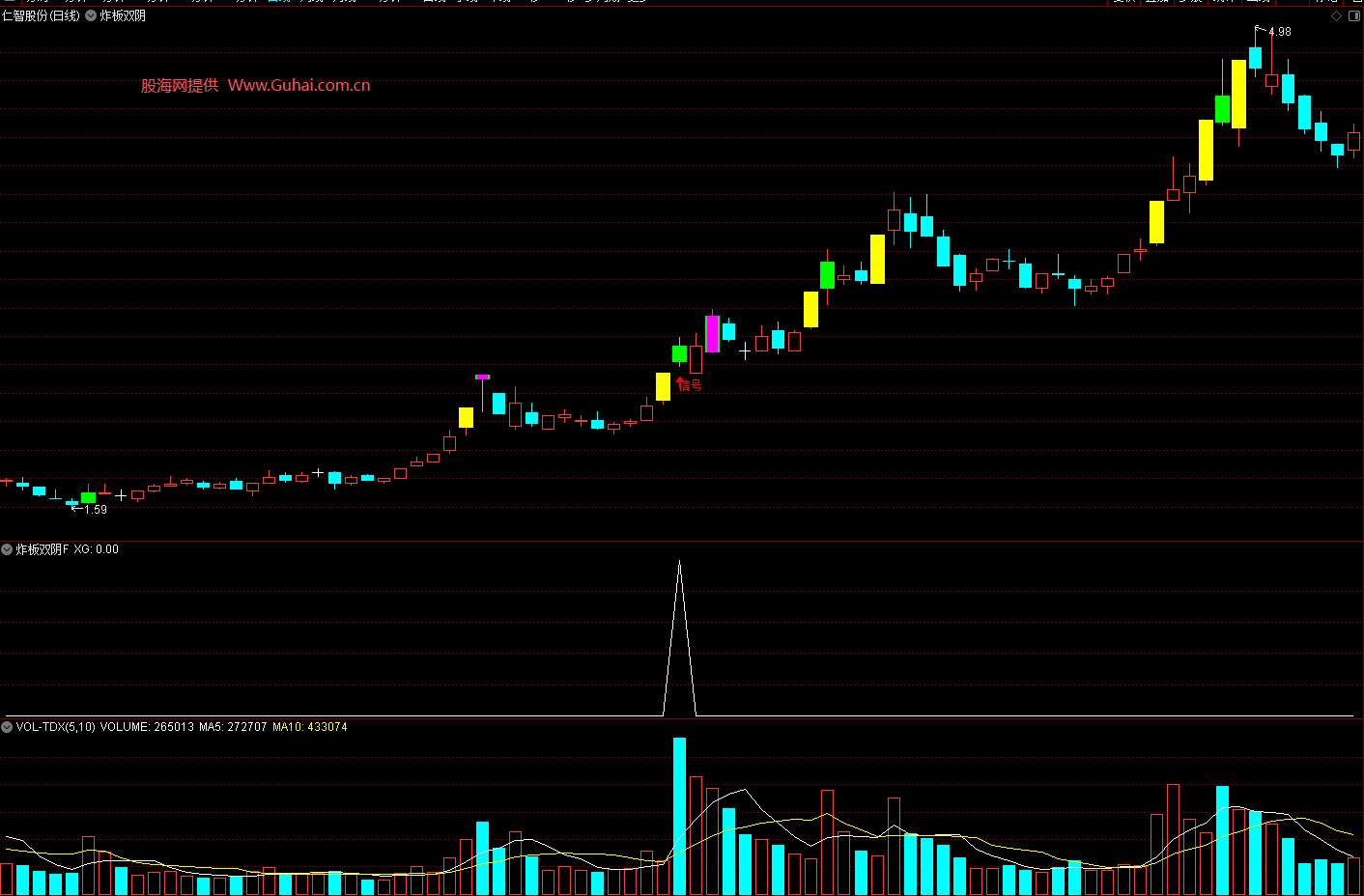Select the green candlestick near the 1.59 low
The width and height of the screenshot is (1364, 896).
(89, 497)
